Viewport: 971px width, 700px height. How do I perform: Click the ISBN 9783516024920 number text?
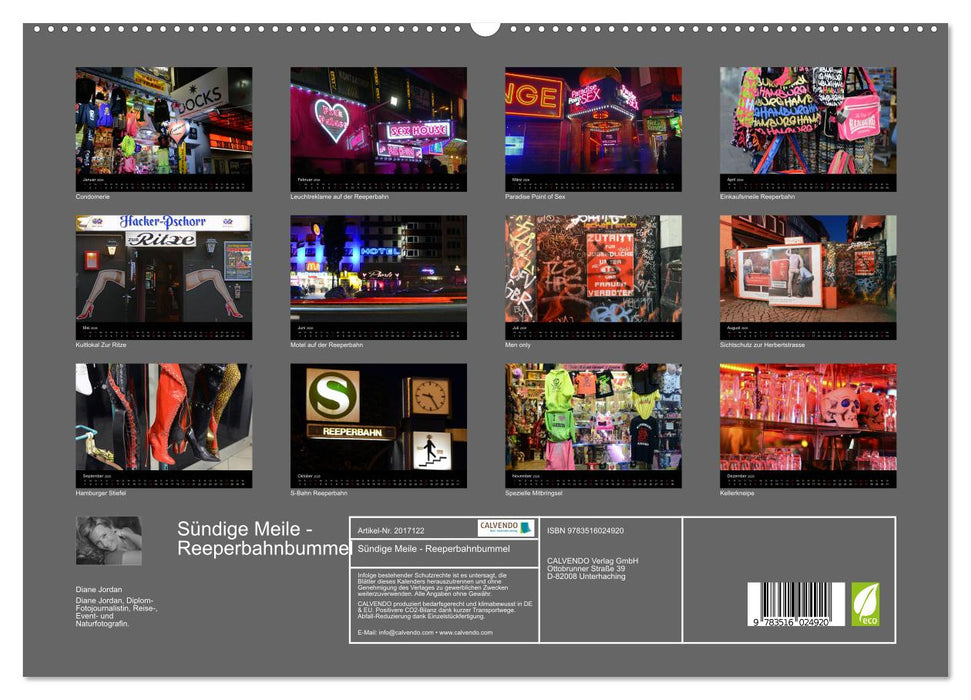pos(585,530)
